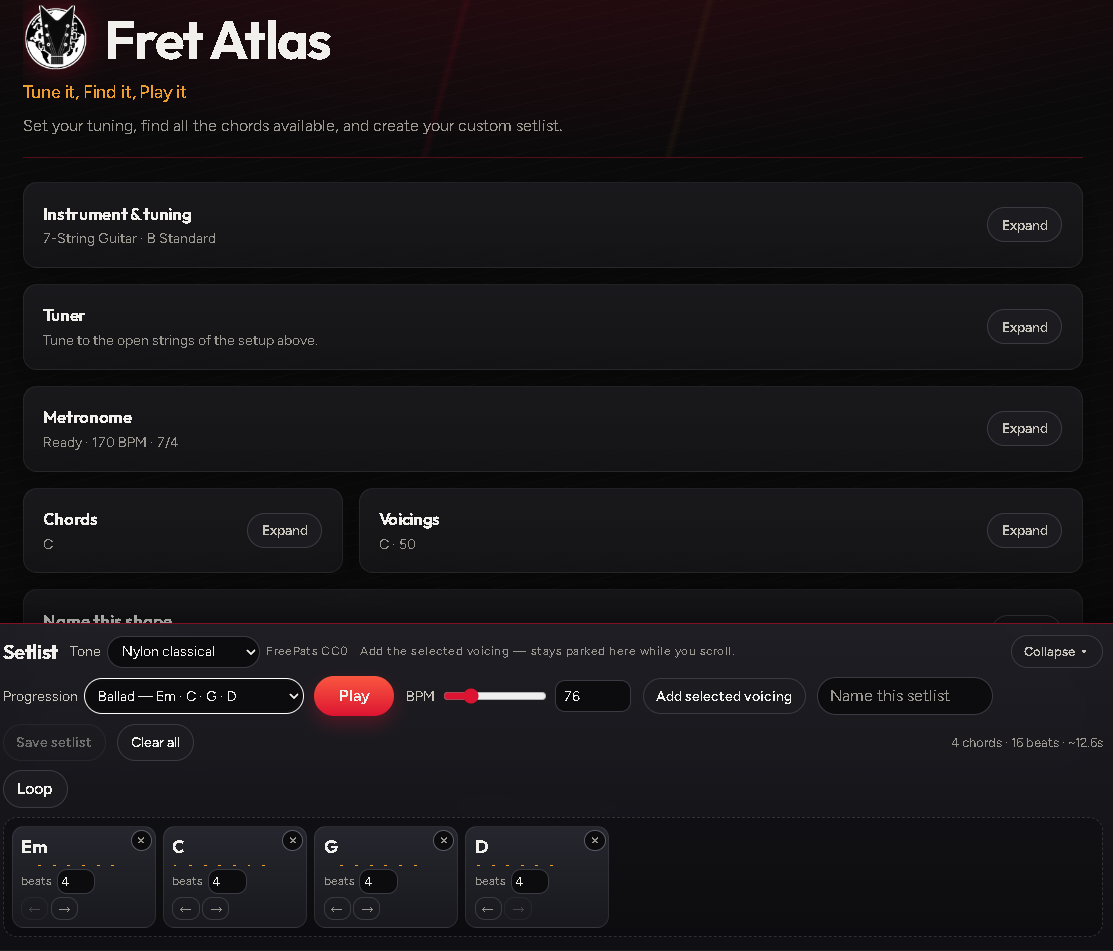1113x951 pixels.
Task: Delete the G chord card
Action: point(444,840)
